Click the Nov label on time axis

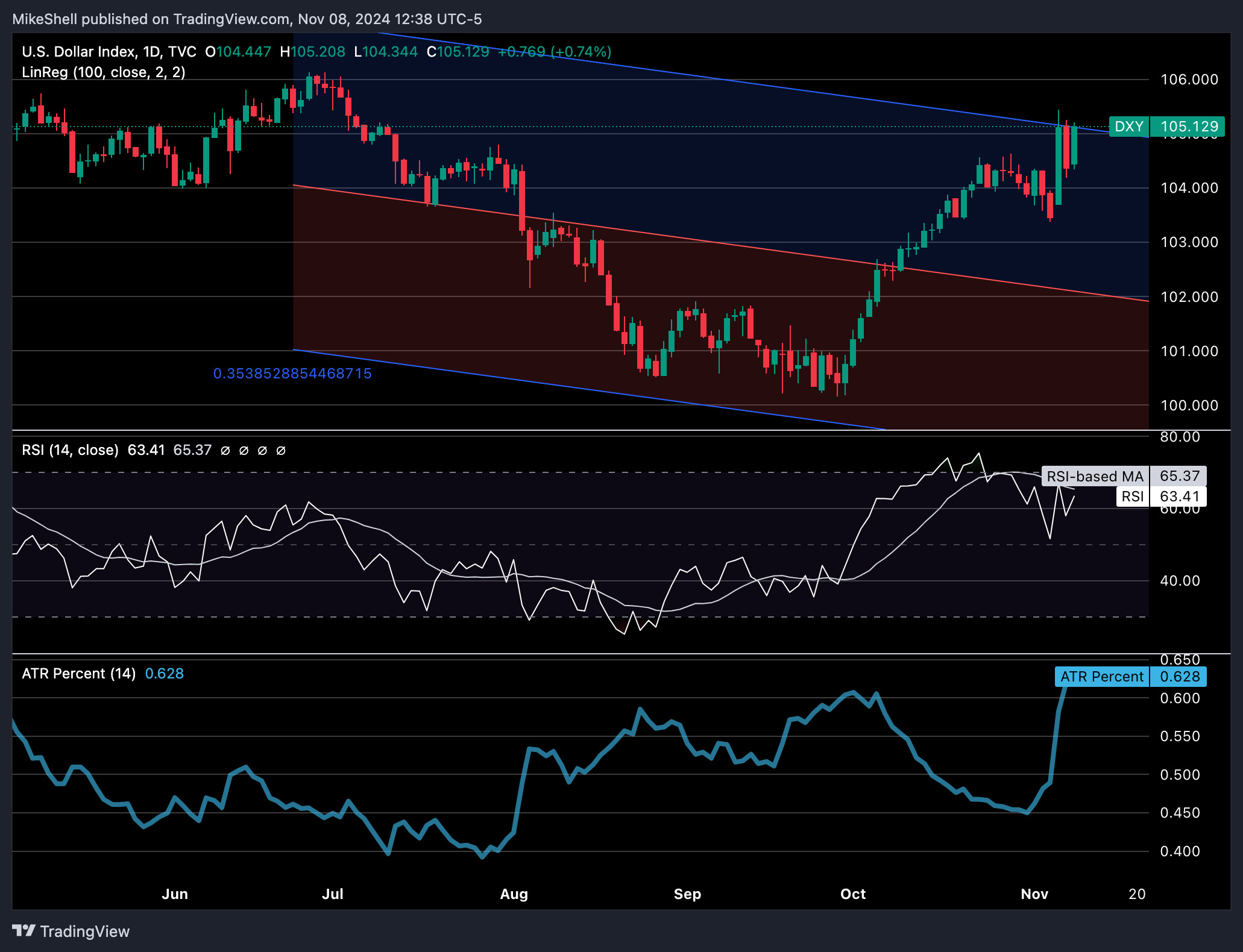[1034, 894]
